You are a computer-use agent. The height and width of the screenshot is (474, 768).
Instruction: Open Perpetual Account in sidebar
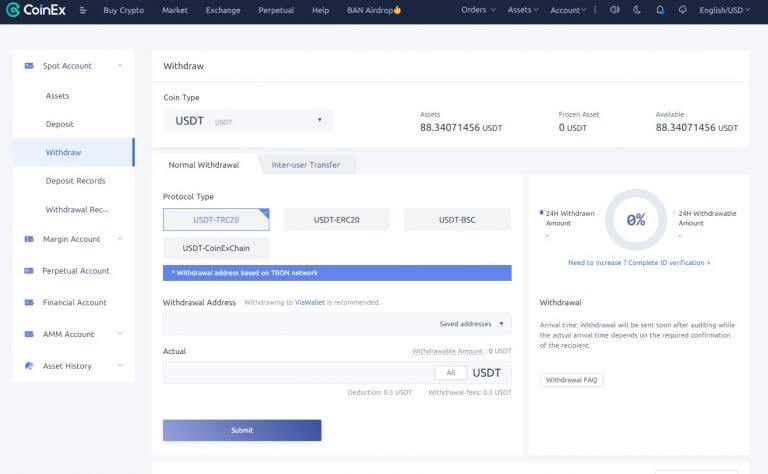pyautogui.click(x=76, y=271)
